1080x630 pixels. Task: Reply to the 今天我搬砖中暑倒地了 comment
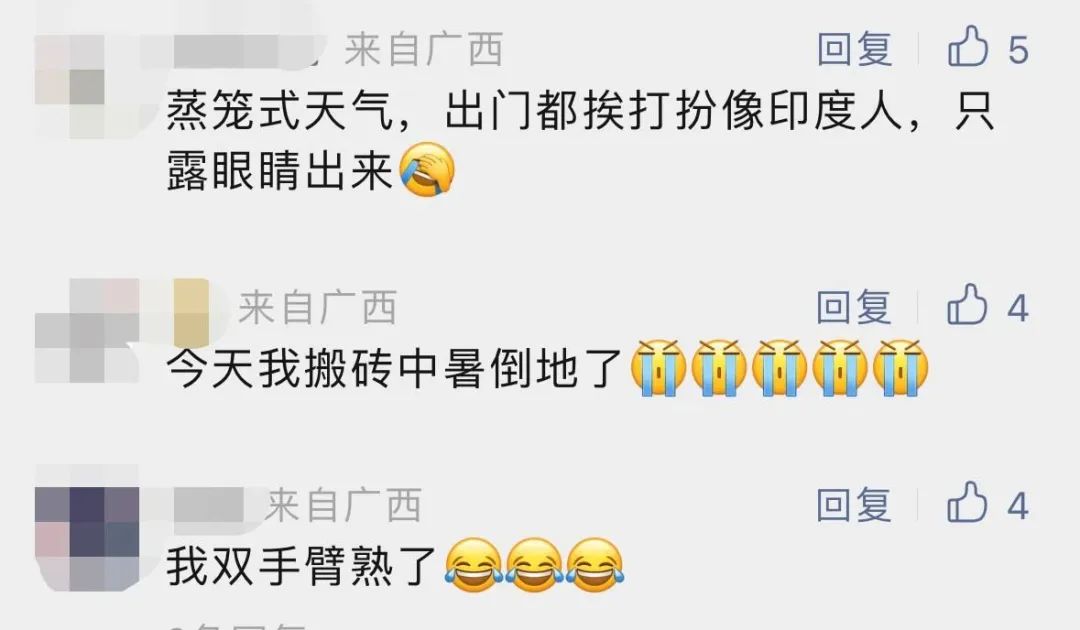pos(854,306)
